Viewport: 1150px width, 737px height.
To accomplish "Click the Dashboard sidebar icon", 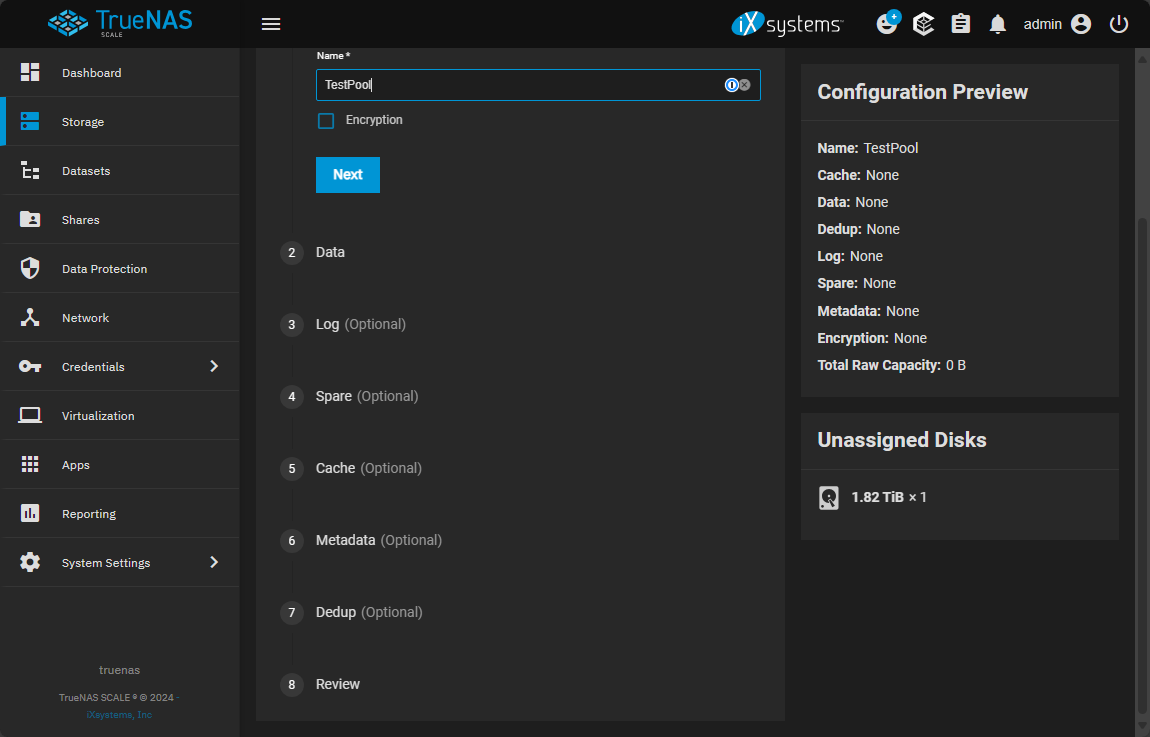I will point(30,72).
